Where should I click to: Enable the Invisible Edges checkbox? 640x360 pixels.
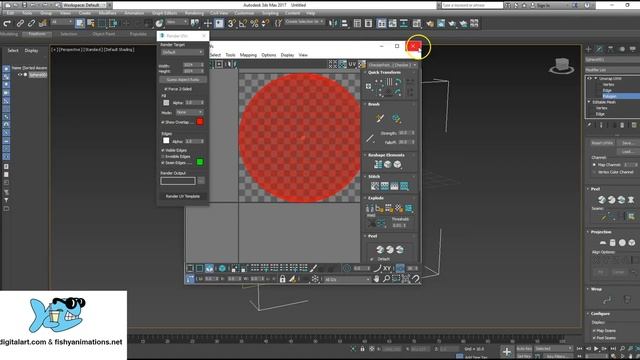click(x=163, y=156)
